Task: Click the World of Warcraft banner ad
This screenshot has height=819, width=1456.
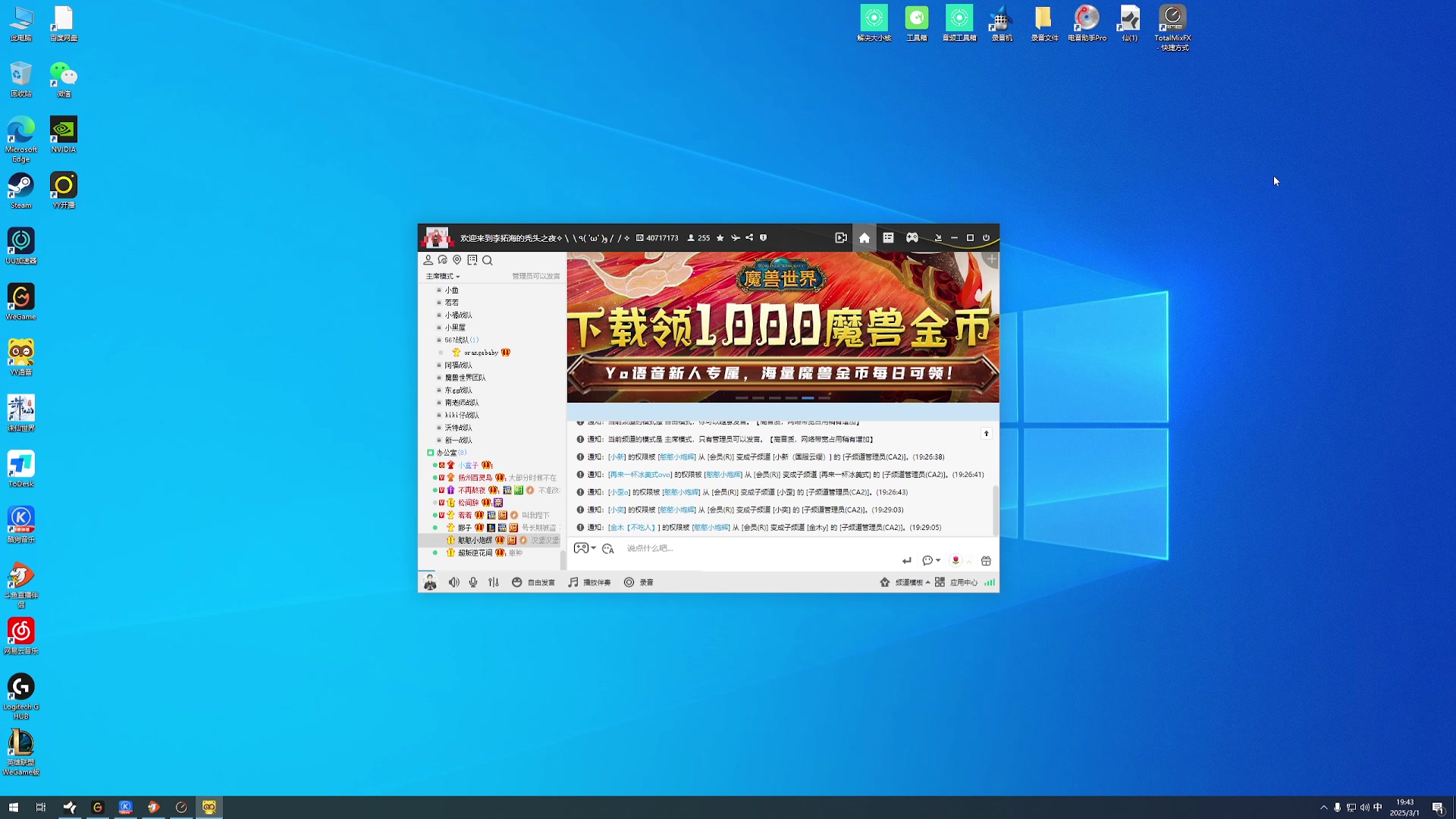Action: [x=783, y=327]
